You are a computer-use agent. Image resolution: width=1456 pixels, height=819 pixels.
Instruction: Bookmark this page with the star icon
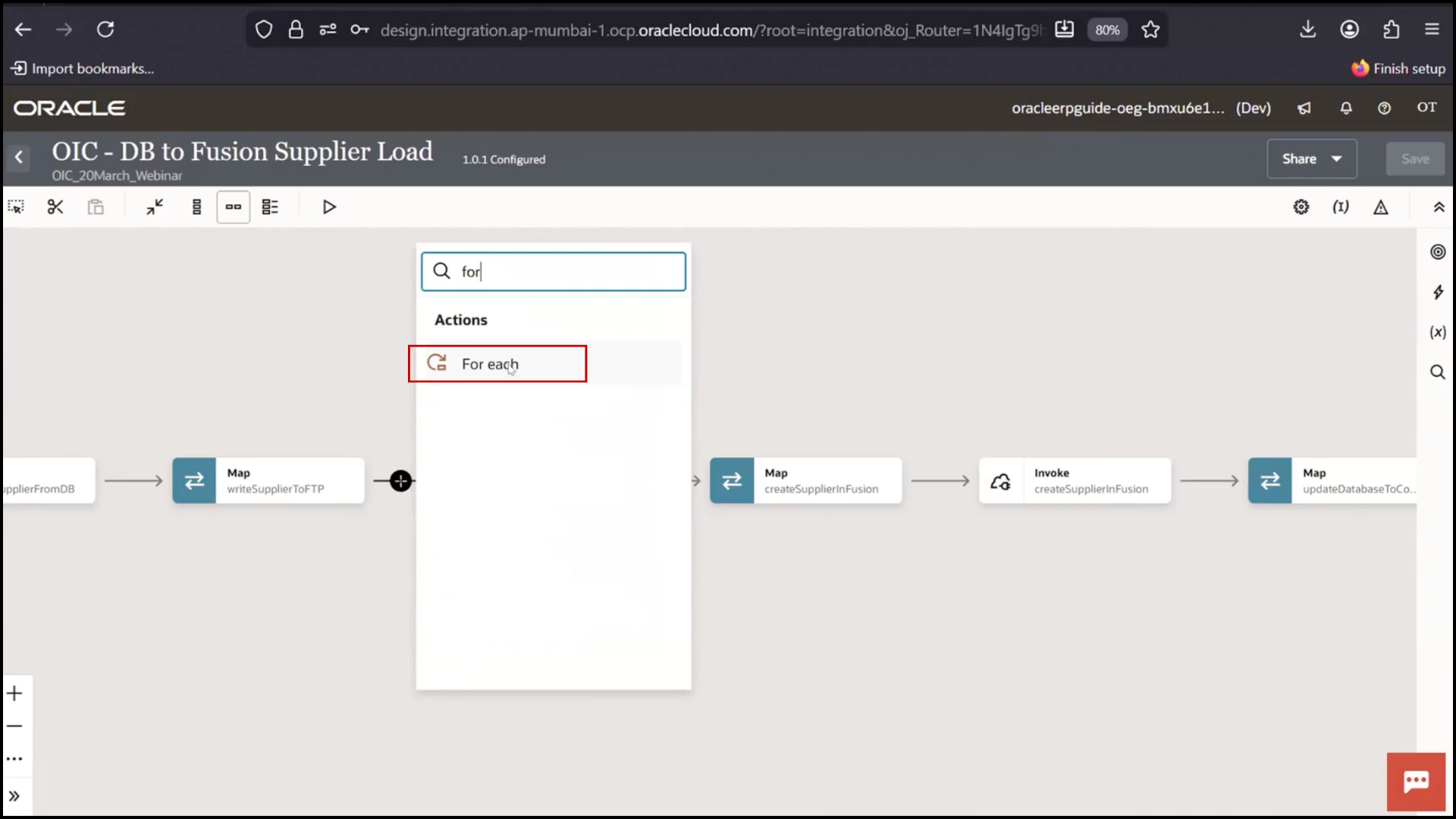tap(1150, 30)
